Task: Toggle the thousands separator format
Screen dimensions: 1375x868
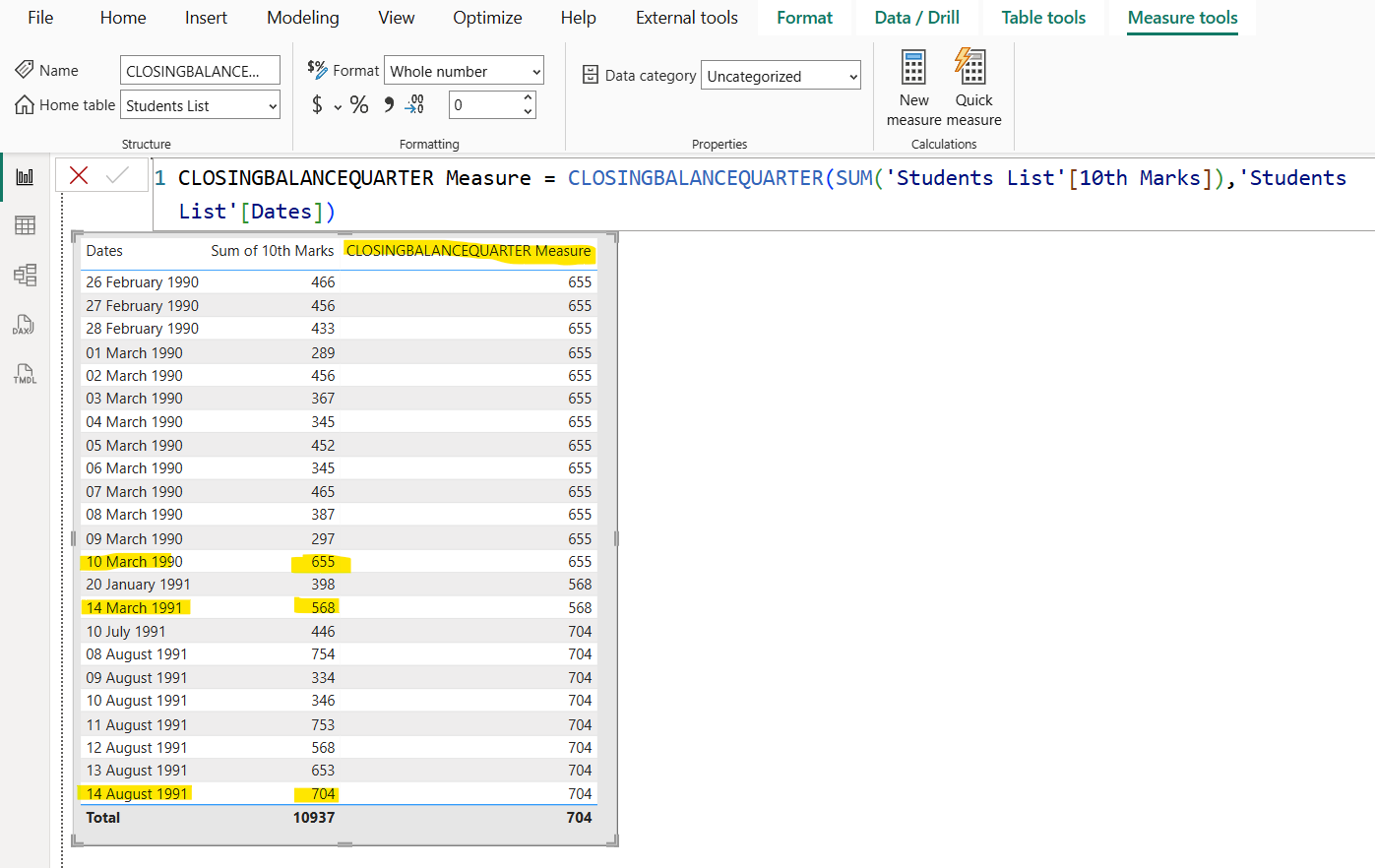Action: pyautogui.click(x=388, y=104)
